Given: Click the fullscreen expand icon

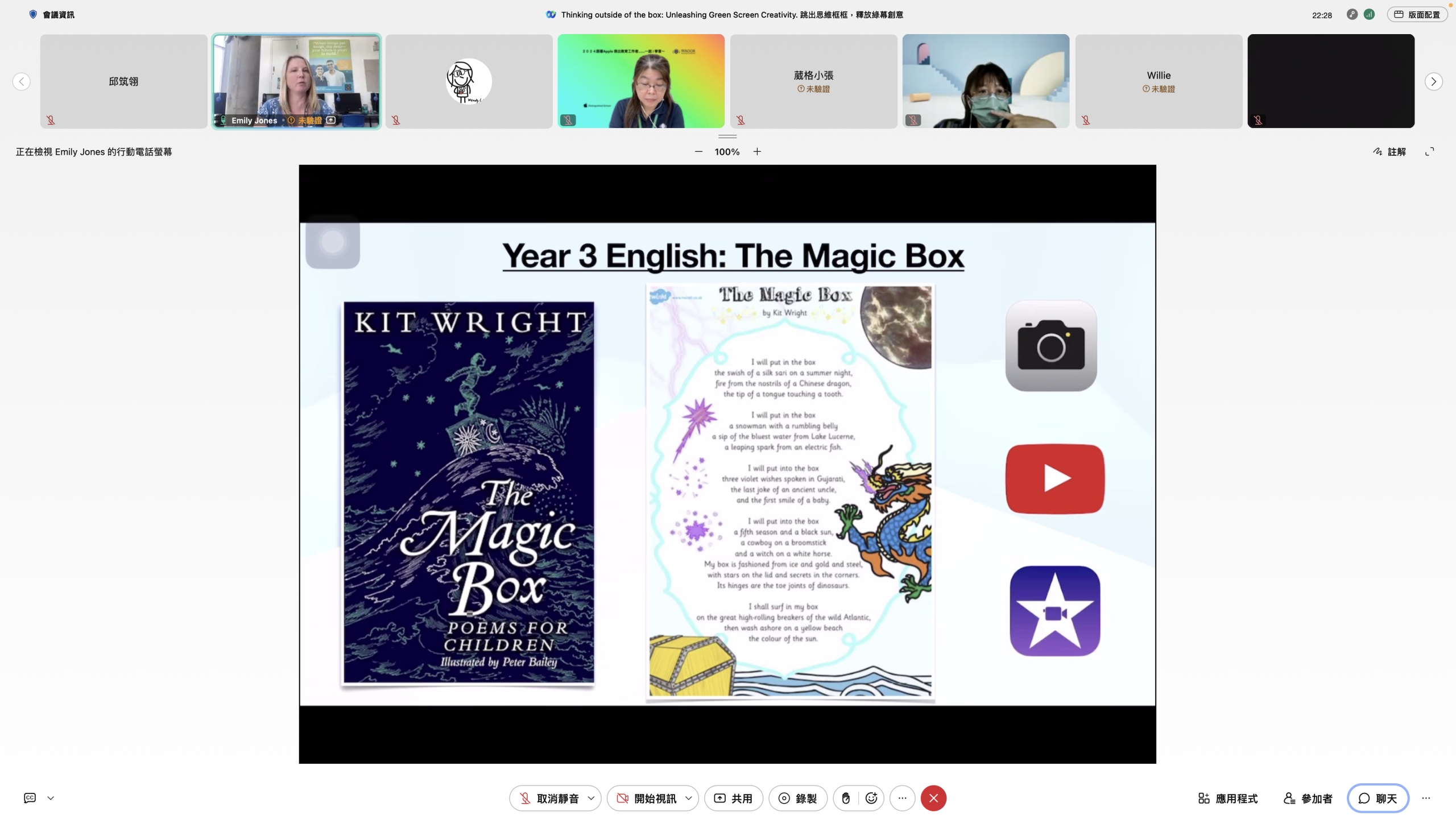Looking at the screenshot, I should (x=1429, y=151).
